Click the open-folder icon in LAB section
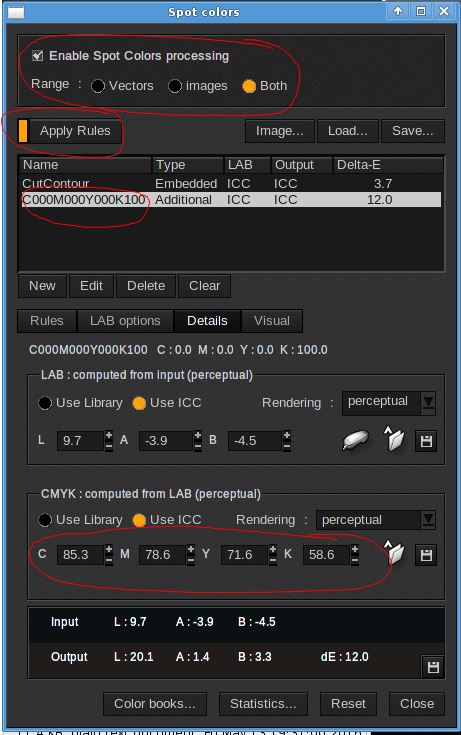This screenshot has width=461, height=735. [393, 439]
